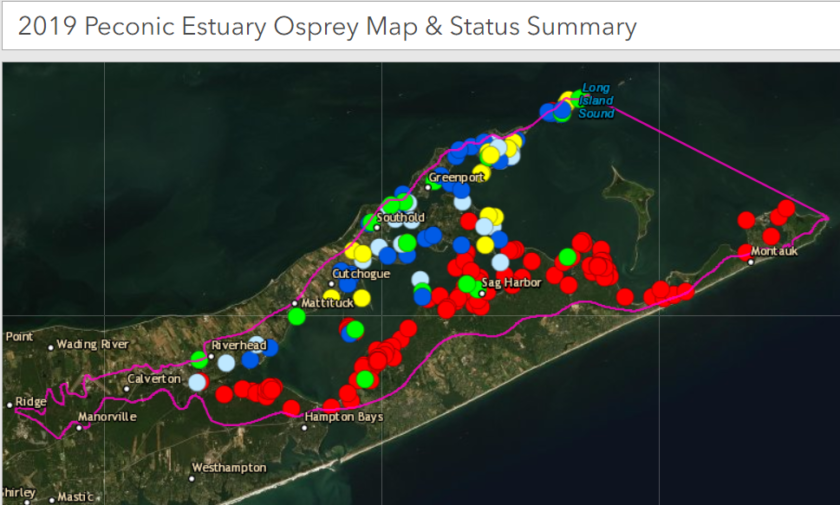Click the Long Island Sound label
Image resolution: width=840 pixels, height=505 pixels.
(x=596, y=101)
